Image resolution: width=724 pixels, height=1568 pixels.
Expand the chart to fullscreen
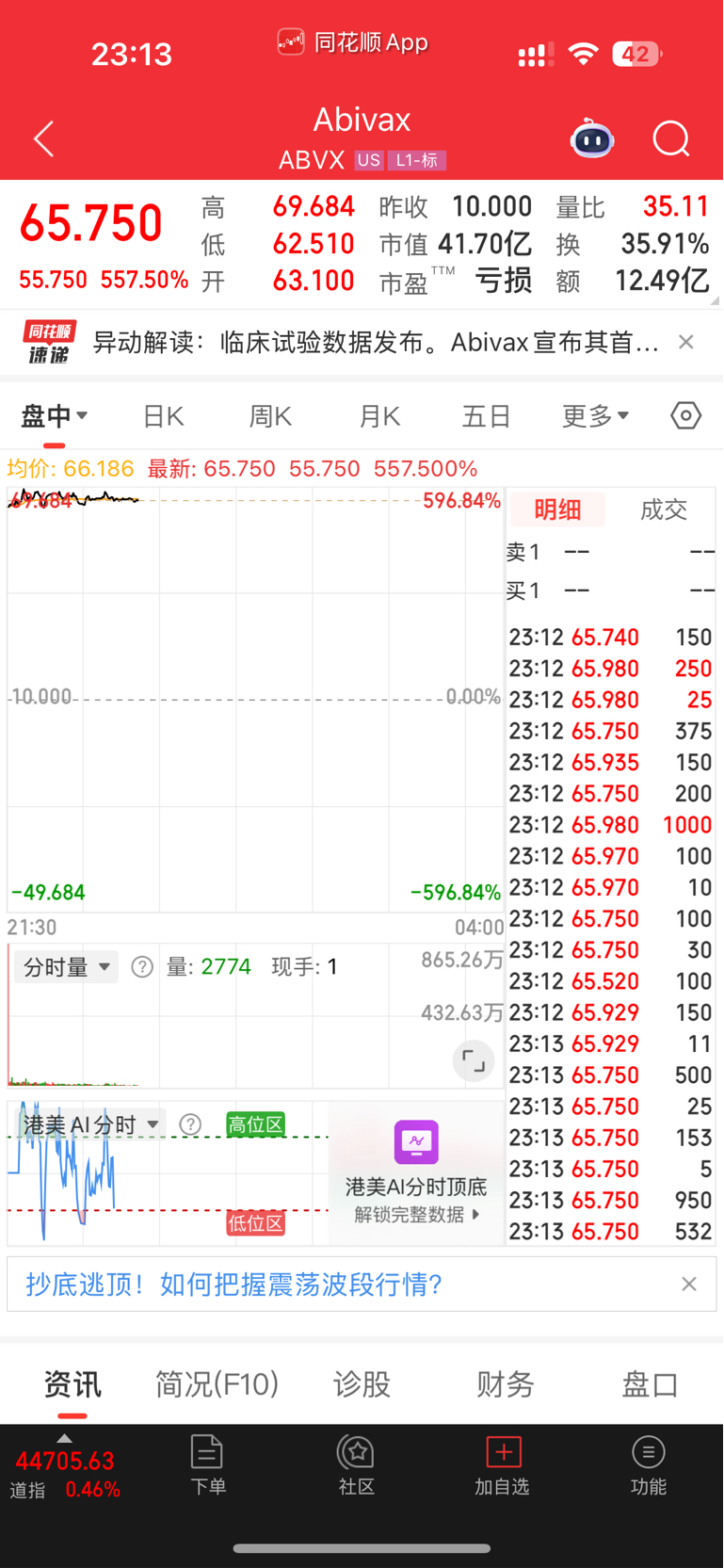[x=474, y=1062]
